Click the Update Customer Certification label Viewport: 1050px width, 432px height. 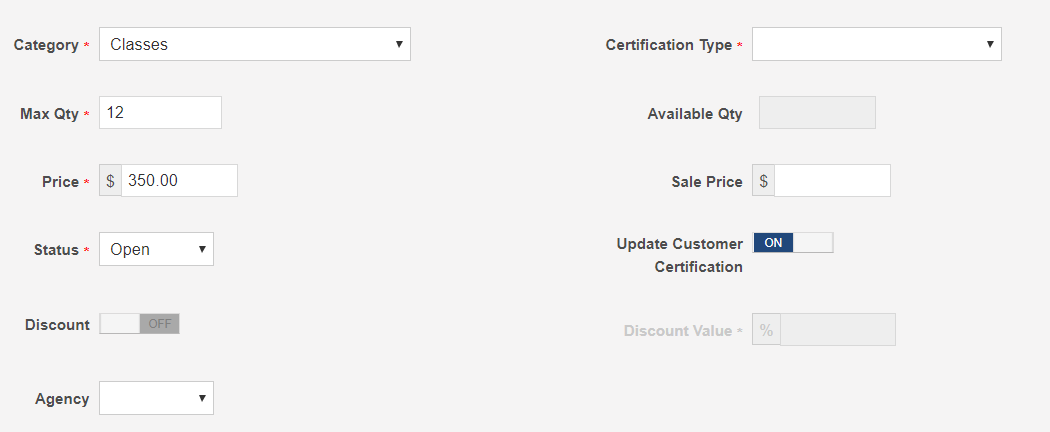pos(680,255)
